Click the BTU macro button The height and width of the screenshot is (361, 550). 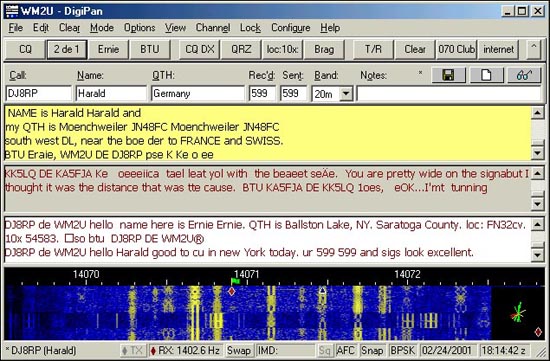point(150,49)
